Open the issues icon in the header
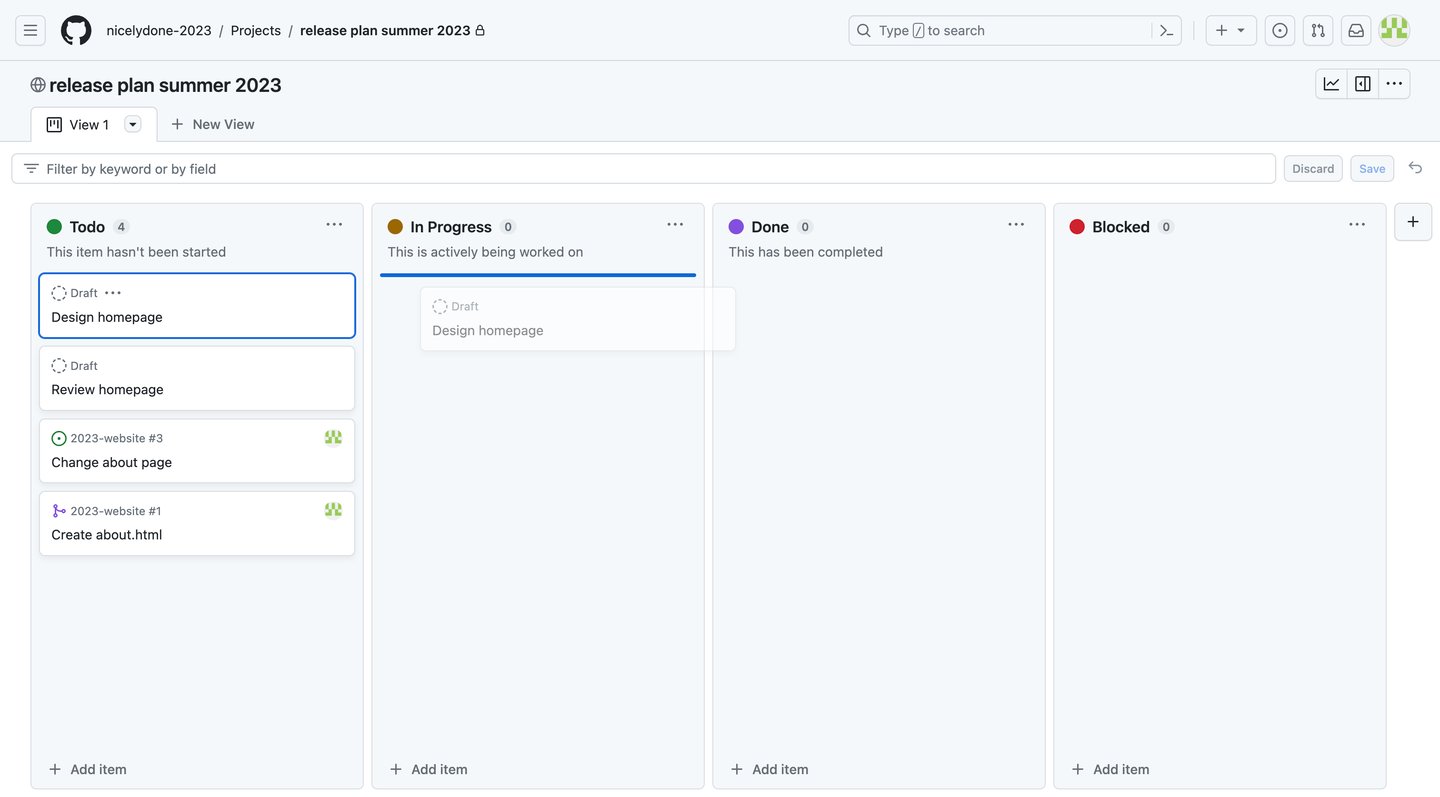The width and height of the screenshot is (1440, 797). click(x=1279, y=30)
